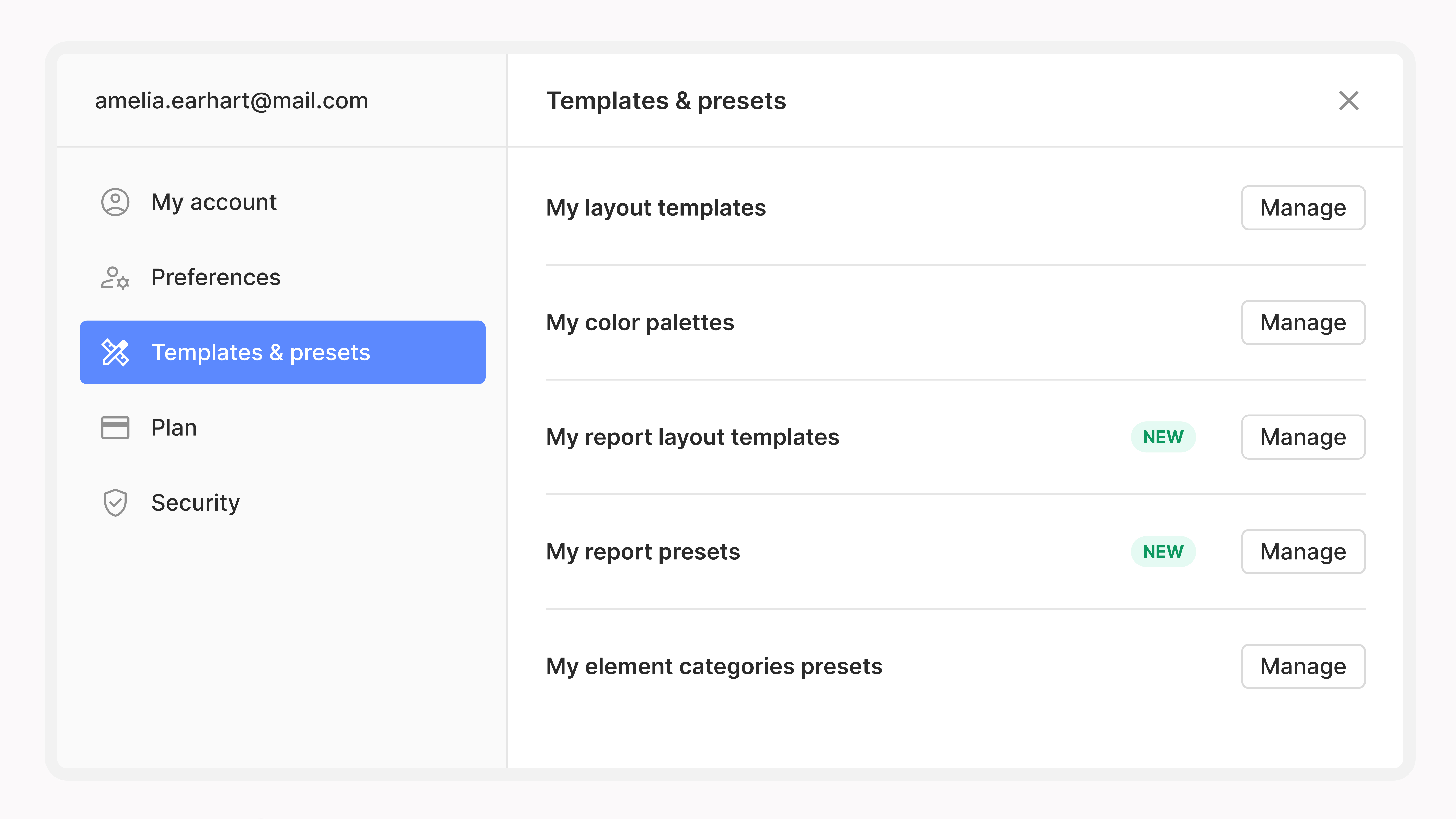1456x819 pixels.
Task: Click the Security shield icon
Action: (x=115, y=503)
